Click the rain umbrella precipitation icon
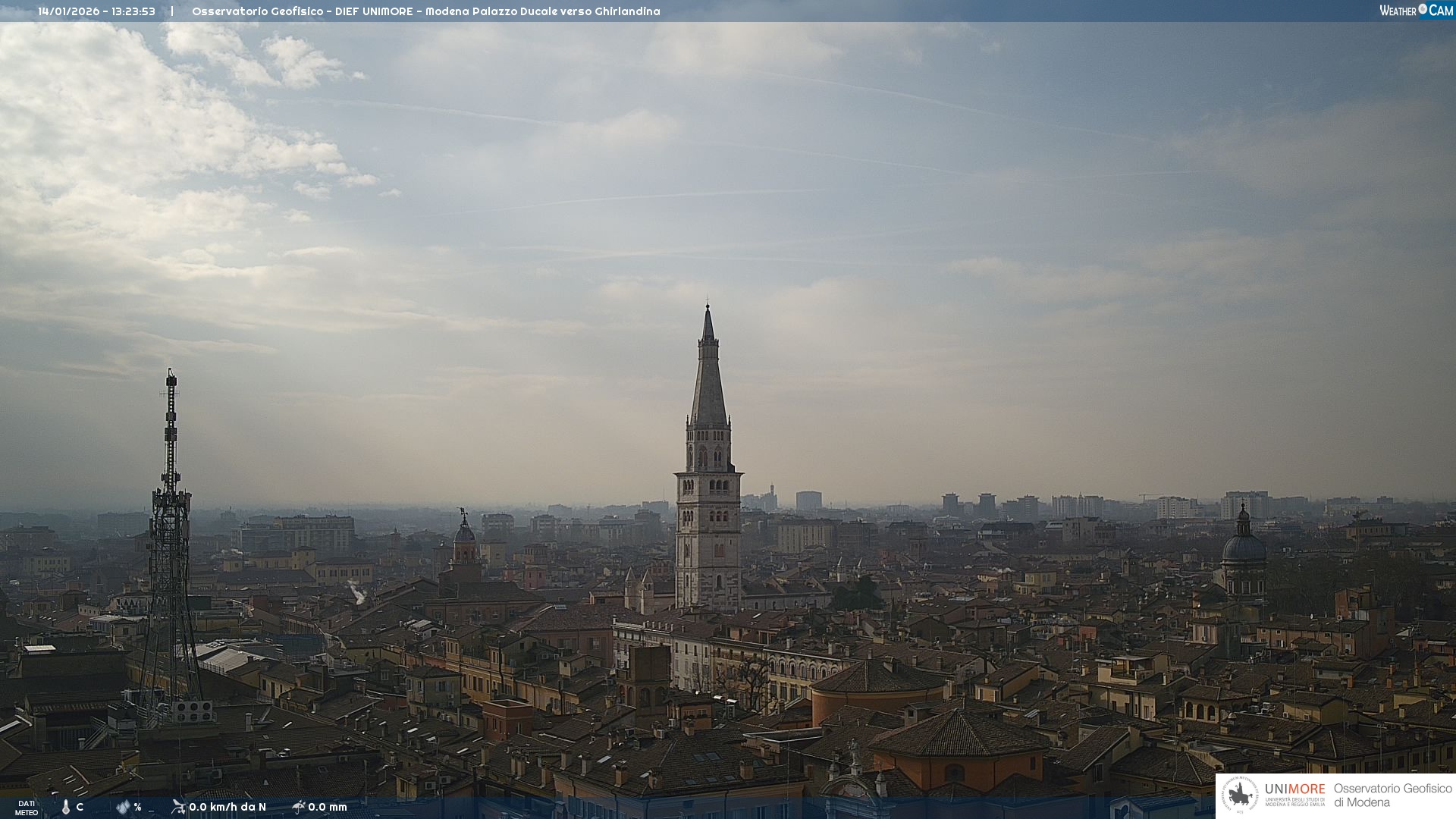 (299, 807)
